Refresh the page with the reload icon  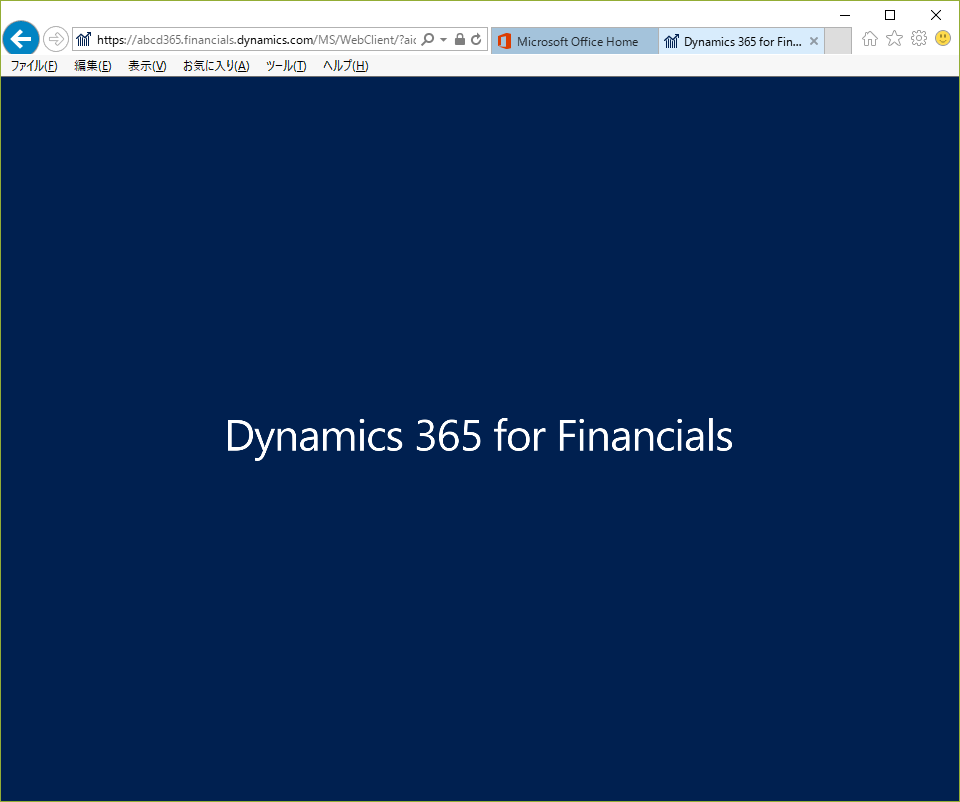[x=476, y=40]
